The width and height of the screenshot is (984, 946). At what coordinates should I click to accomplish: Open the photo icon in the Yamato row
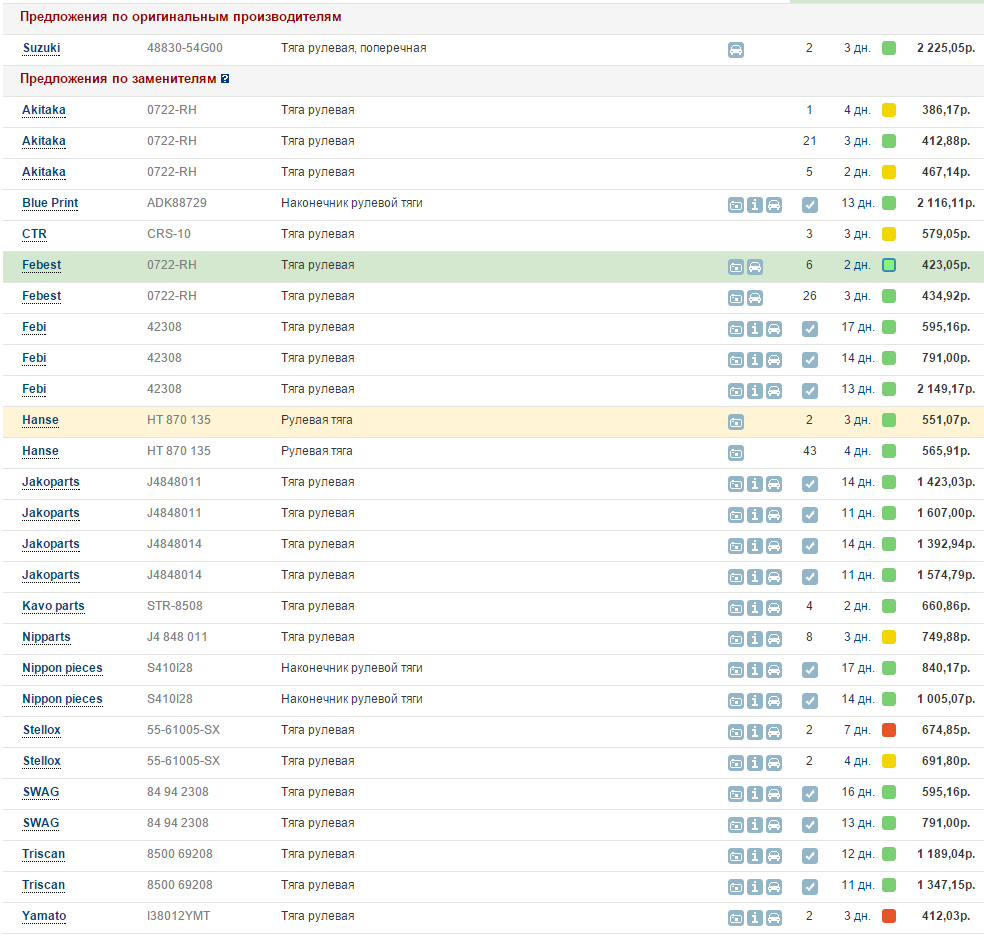click(735, 917)
